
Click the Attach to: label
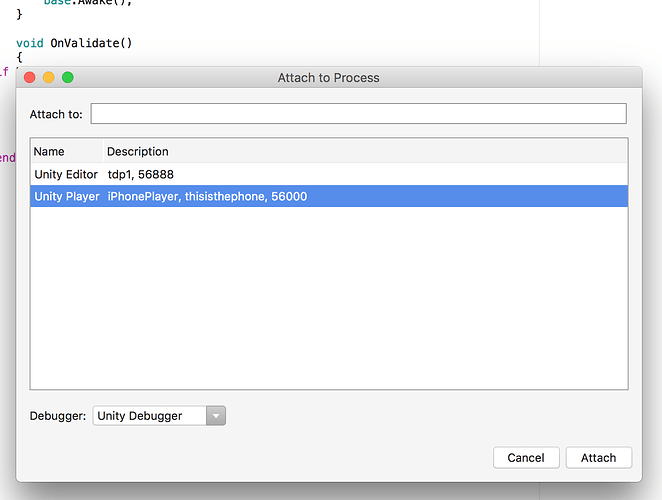(x=56, y=114)
